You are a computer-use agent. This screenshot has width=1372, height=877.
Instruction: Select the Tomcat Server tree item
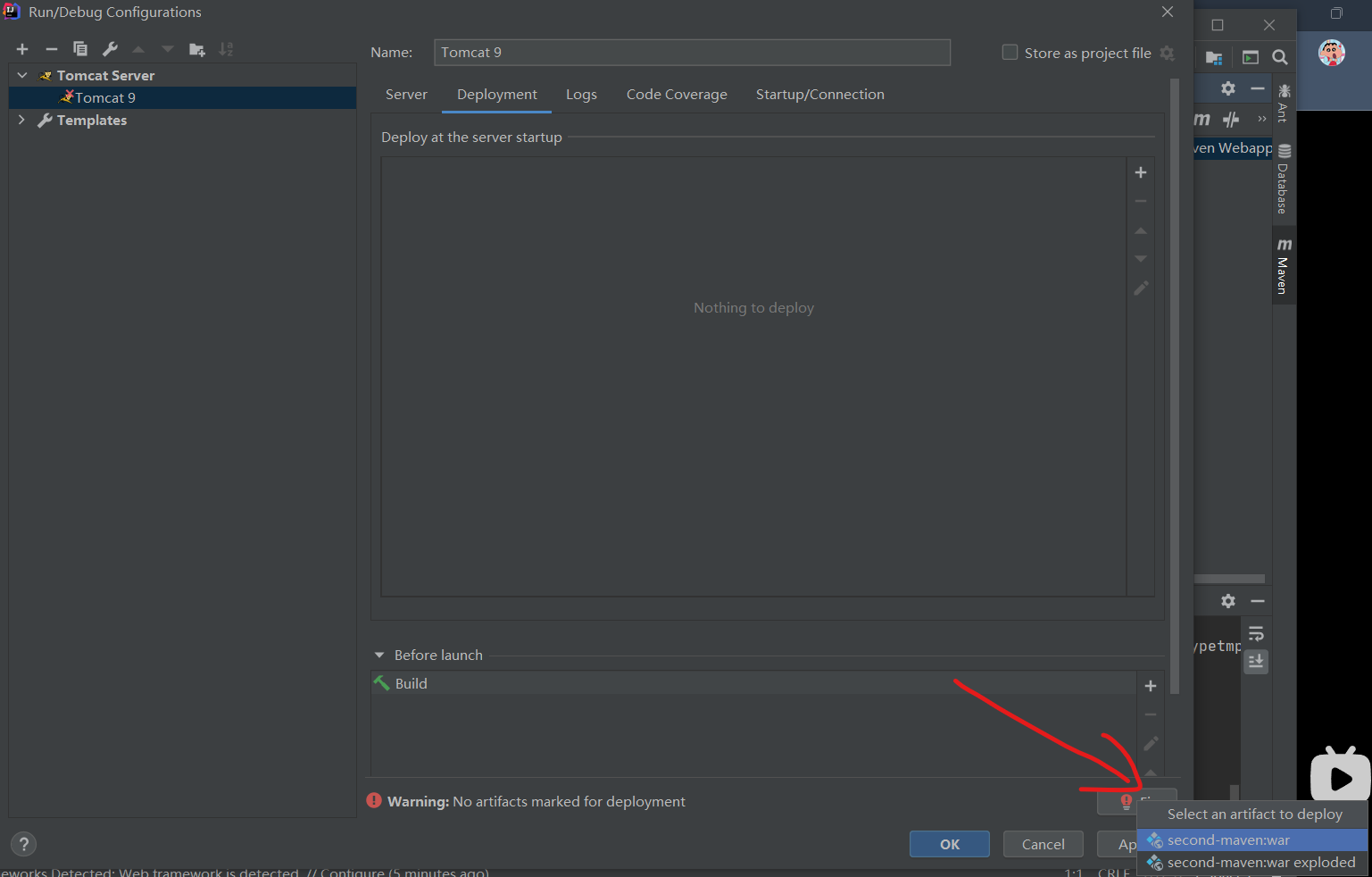point(105,75)
